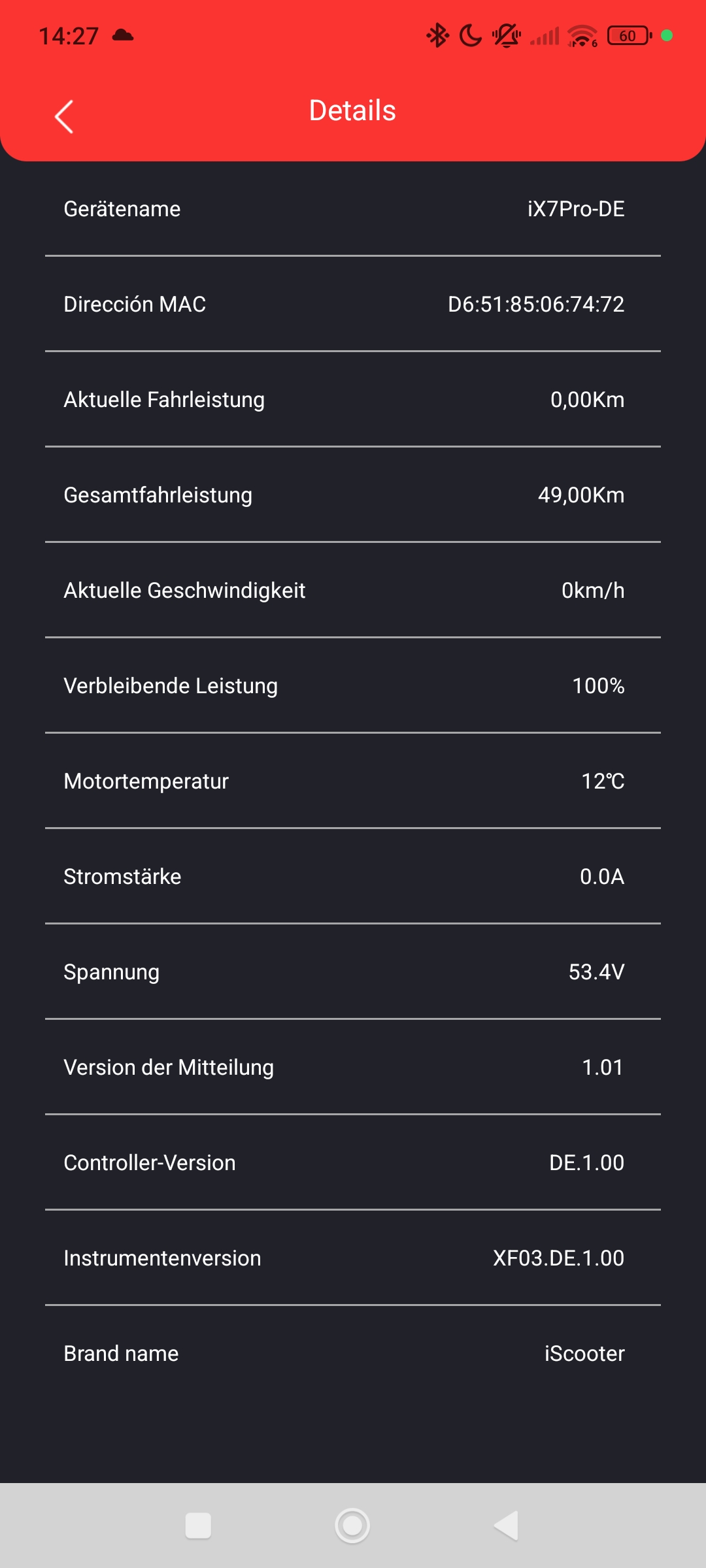Tap the Wi-Fi status bar icon
This screenshot has width=706, height=1568.
point(582,36)
